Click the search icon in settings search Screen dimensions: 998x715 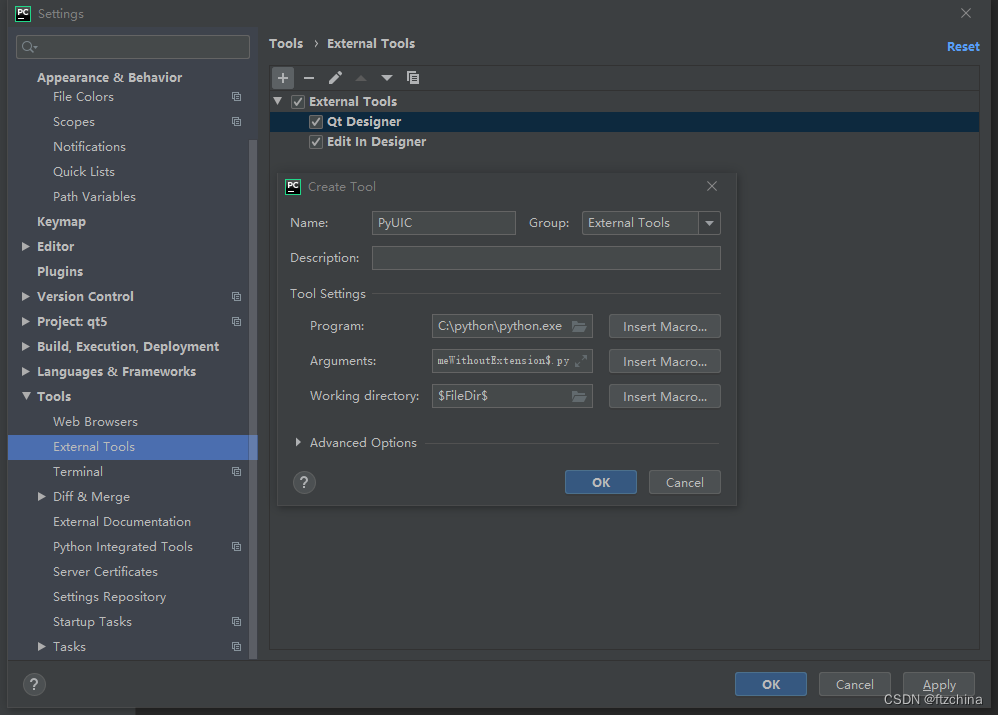pyautogui.click(x=29, y=47)
